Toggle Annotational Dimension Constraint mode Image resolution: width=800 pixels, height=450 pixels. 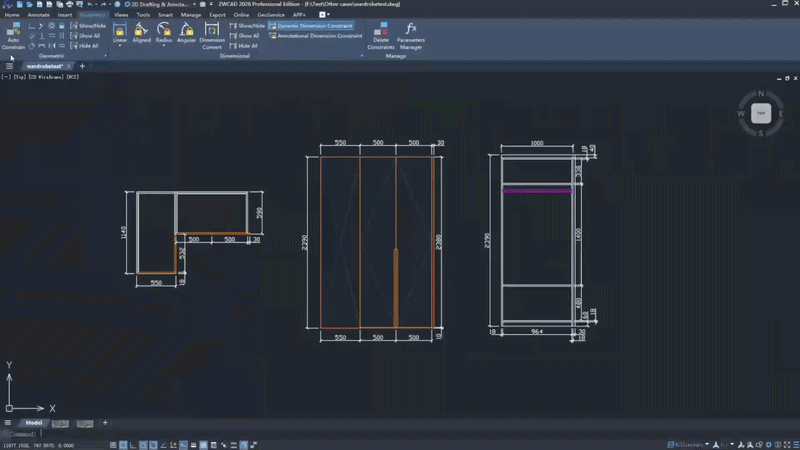(315, 36)
